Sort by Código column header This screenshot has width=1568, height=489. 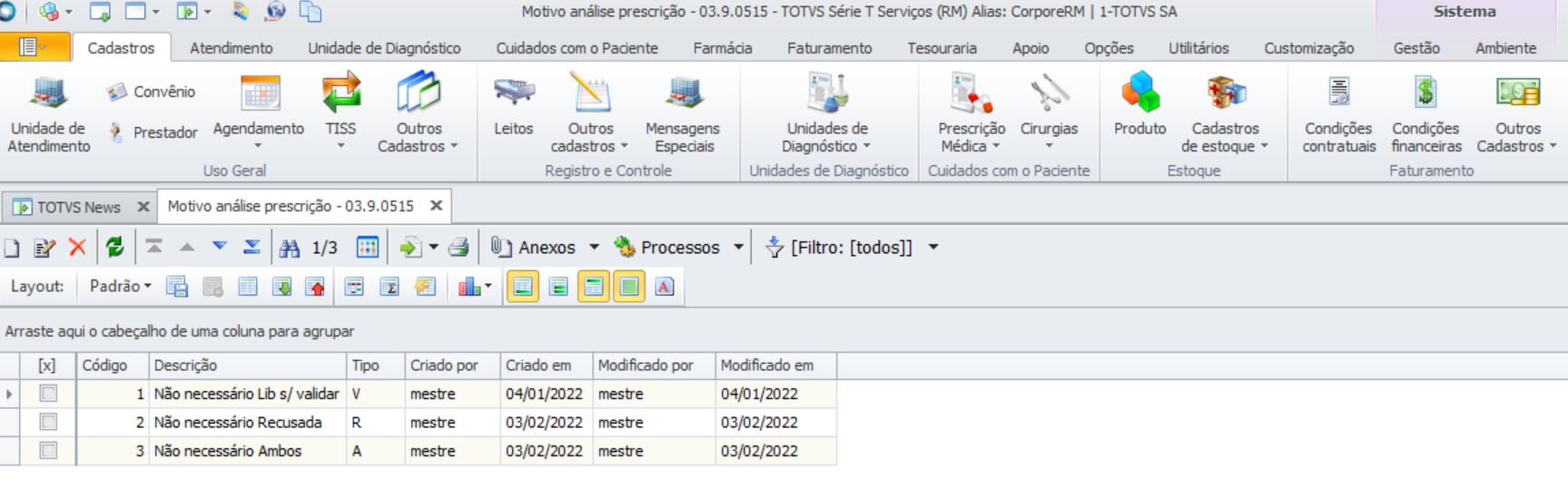click(x=113, y=366)
